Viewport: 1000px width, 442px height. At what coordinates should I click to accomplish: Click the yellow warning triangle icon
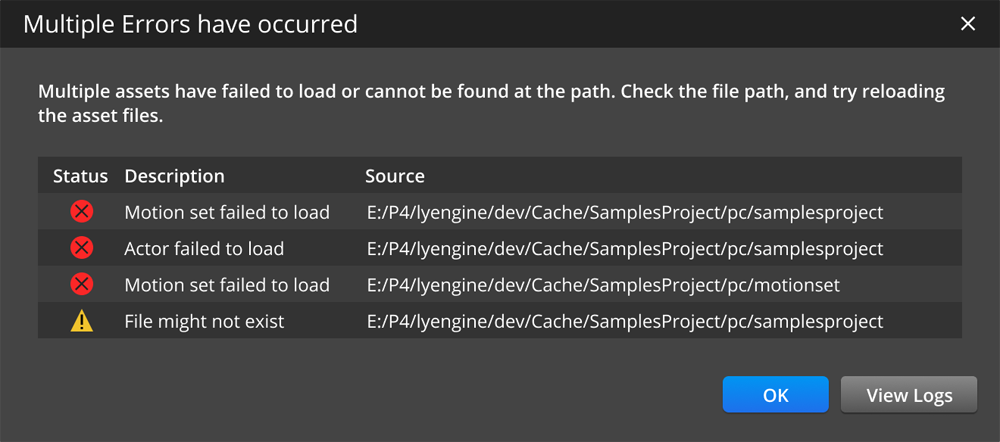82,321
